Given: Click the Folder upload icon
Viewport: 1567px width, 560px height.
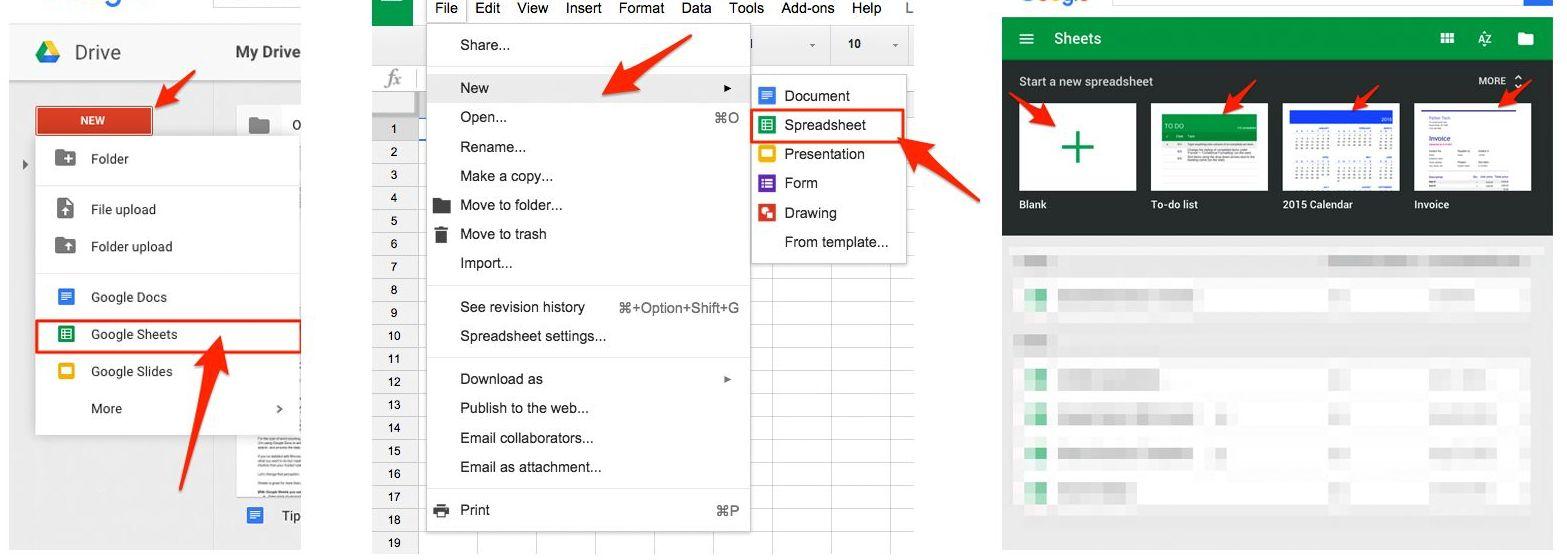Looking at the screenshot, I should coord(66,246).
